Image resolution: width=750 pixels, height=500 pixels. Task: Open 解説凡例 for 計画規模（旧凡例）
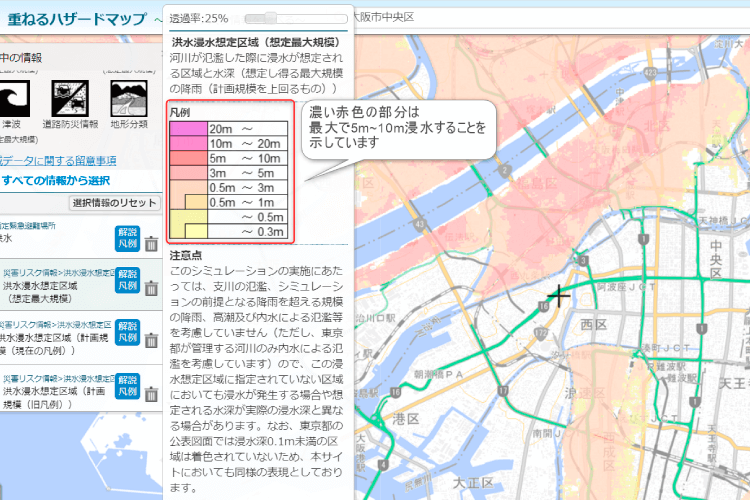point(128,386)
